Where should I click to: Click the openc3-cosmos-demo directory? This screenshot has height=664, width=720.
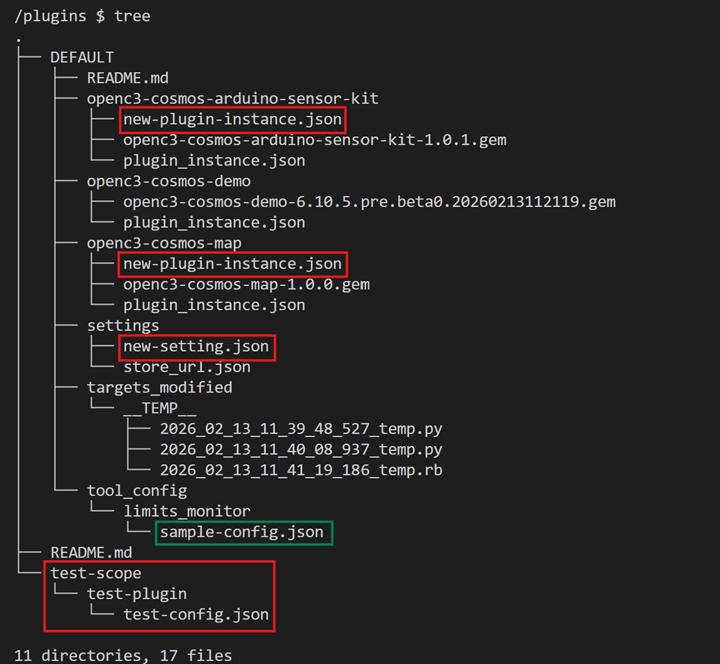[x=169, y=181]
